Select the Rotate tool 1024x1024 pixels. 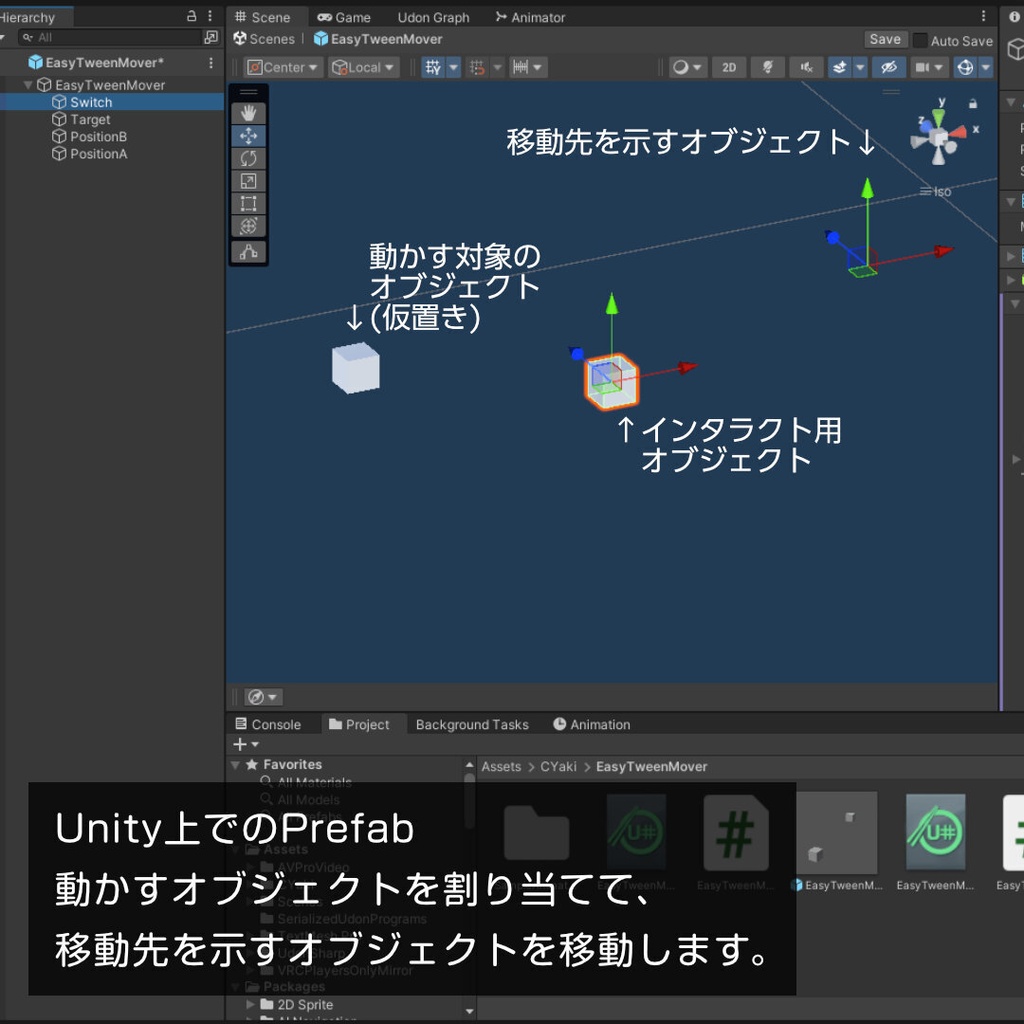pos(248,158)
